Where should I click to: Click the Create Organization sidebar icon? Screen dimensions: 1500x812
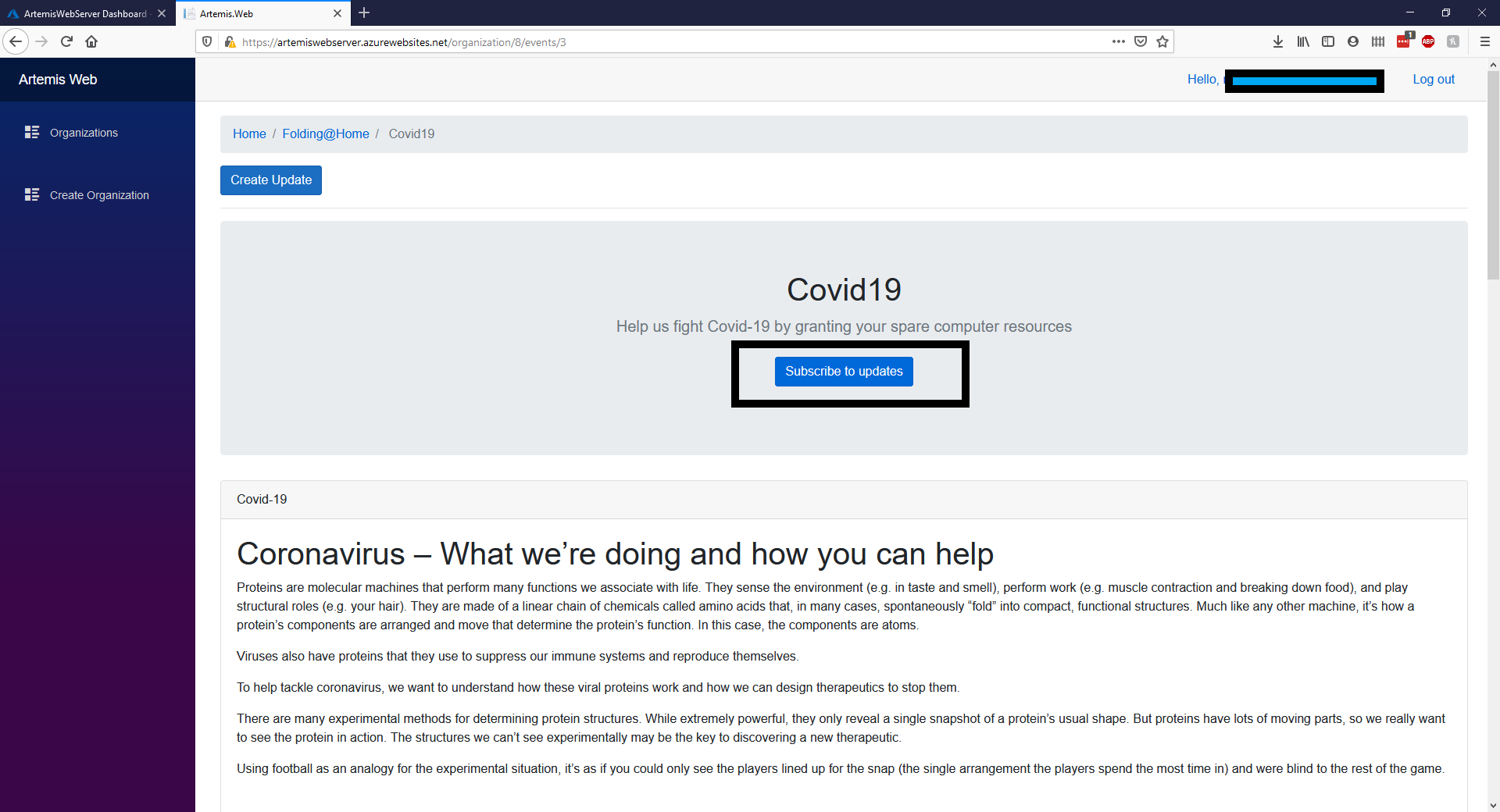[x=32, y=194]
